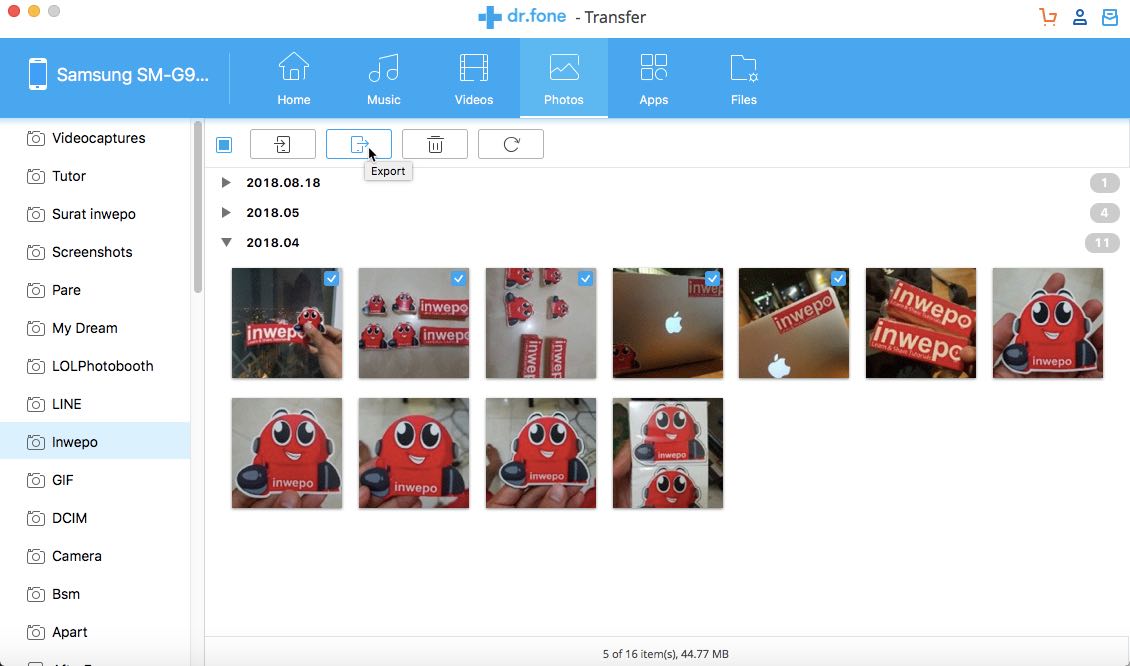Viewport: 1130px width, 666px height.
Task: Click the Samsung phone device icon
Action: coord(37,74)
